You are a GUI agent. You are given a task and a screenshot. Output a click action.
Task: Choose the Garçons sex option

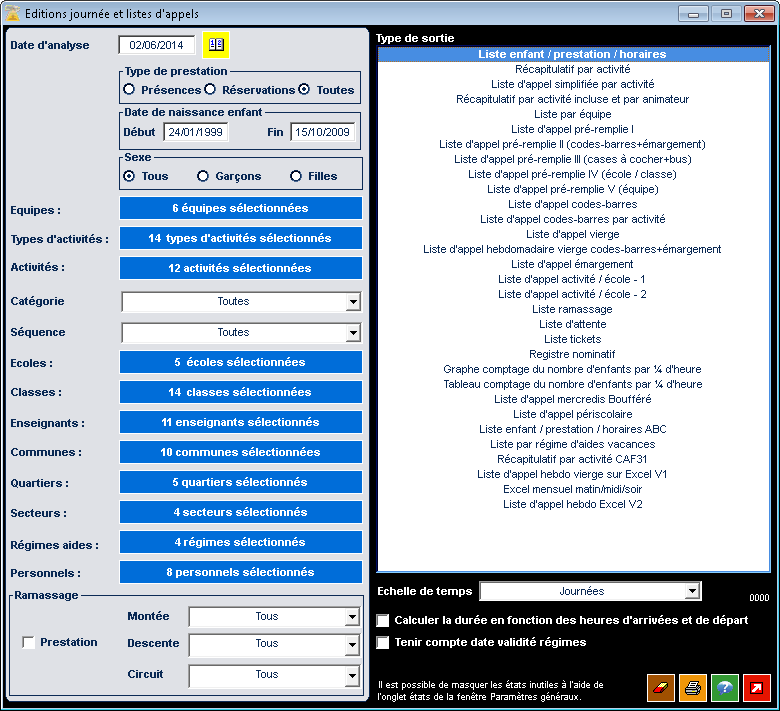[203, 176]
